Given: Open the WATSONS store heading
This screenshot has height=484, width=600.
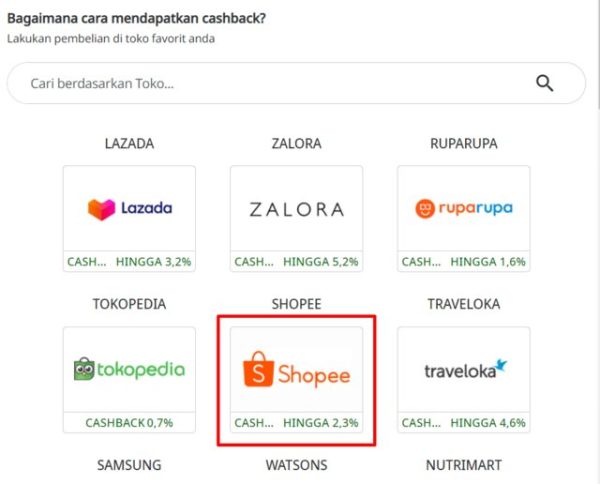Looking at the screenshot, I should (296, 465).
